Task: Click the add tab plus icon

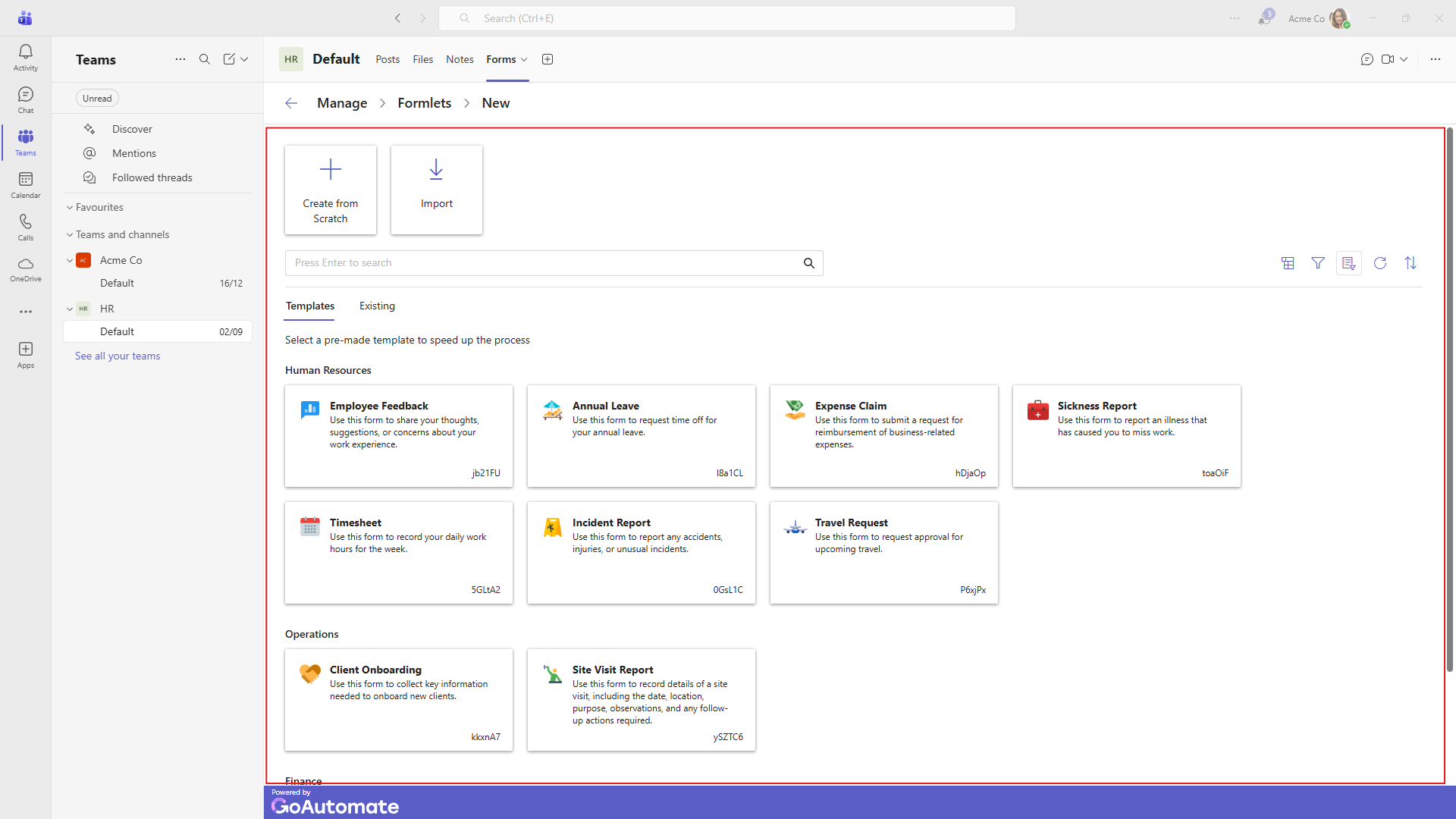Action: (x=548, y=59)
